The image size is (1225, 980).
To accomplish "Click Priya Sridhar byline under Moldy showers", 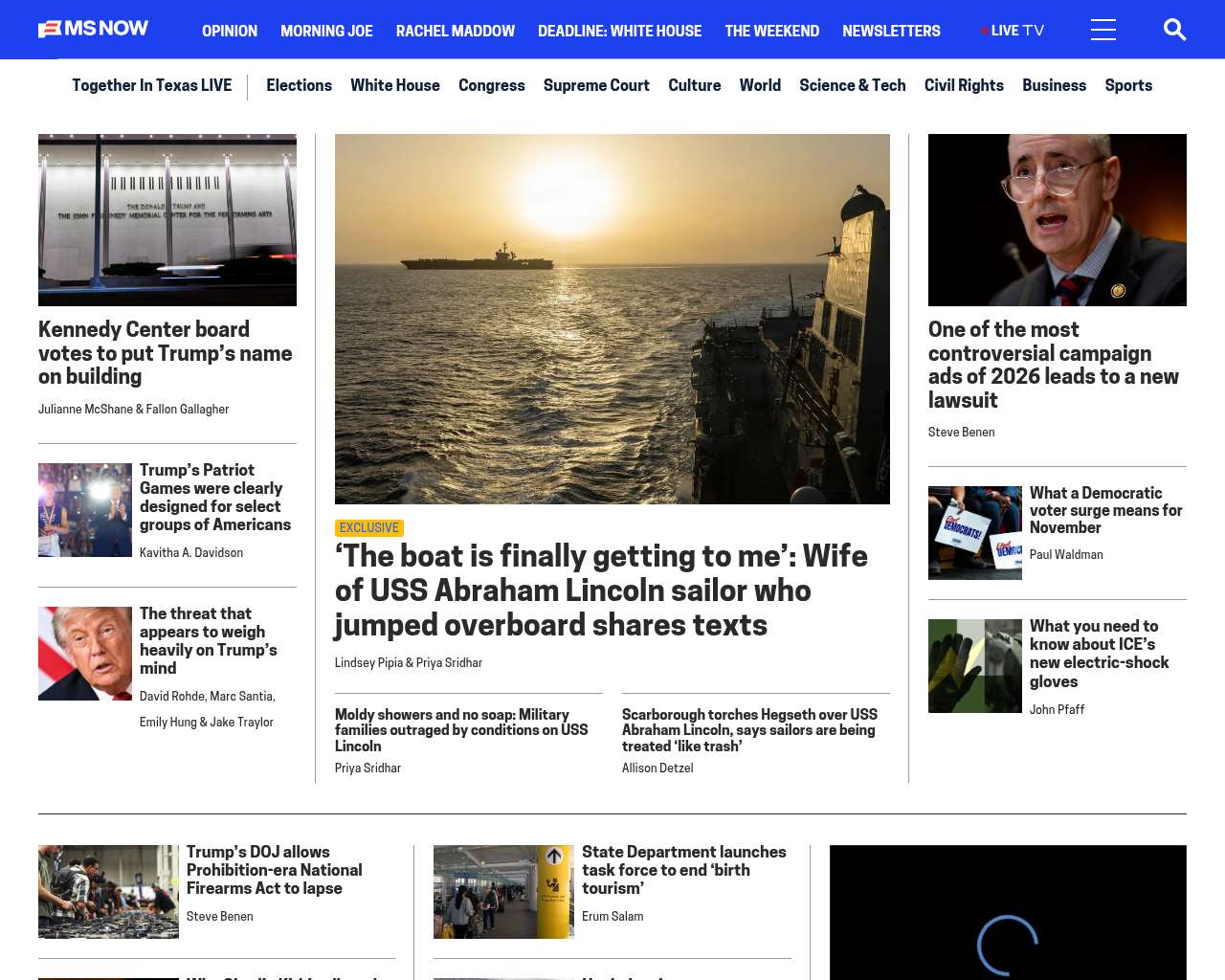I will click(x=367, y=768).
